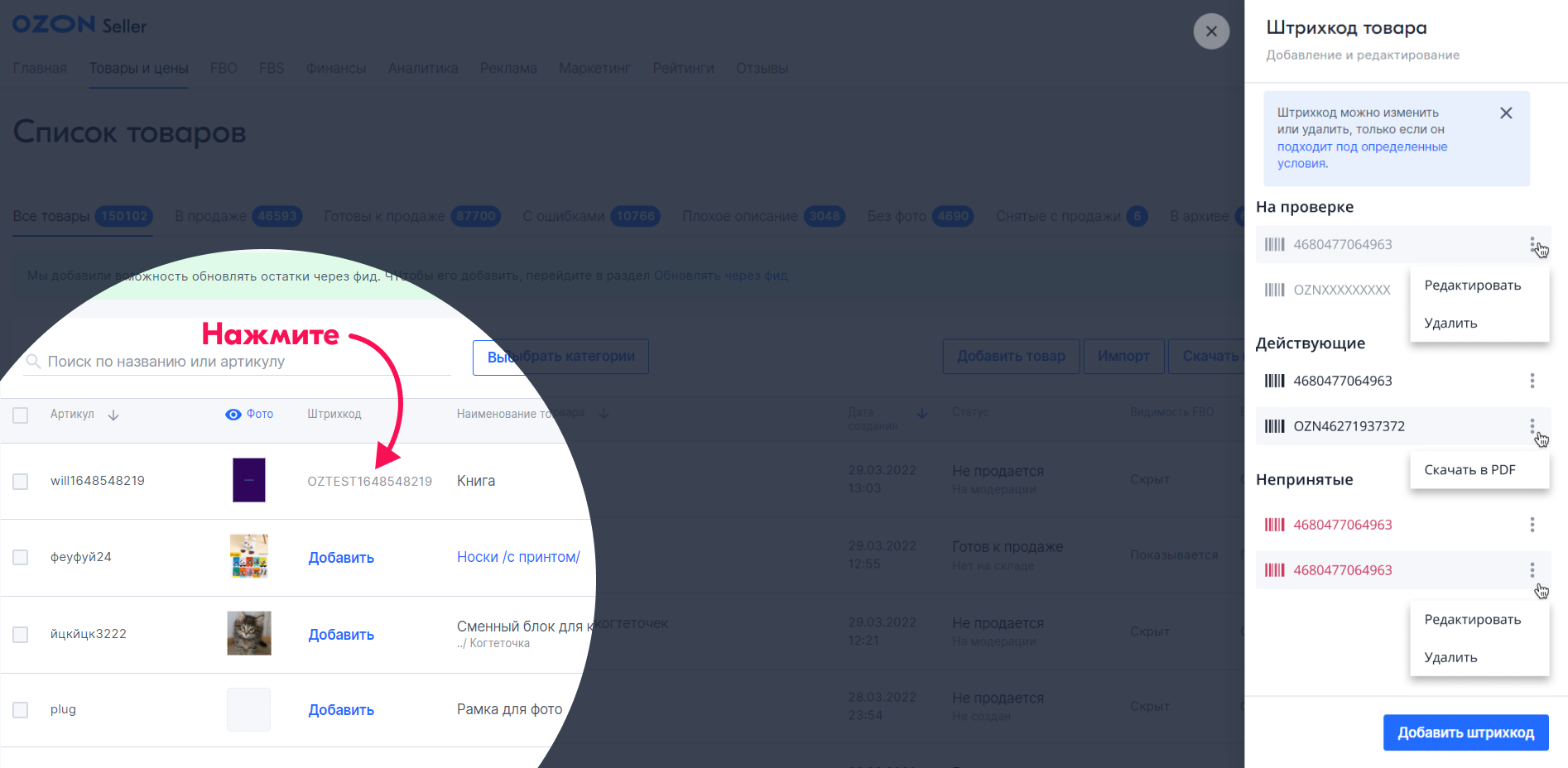1568x768 pixels.
Task: Follow the подходит под определенные условия link
Action: [1361, 147]
